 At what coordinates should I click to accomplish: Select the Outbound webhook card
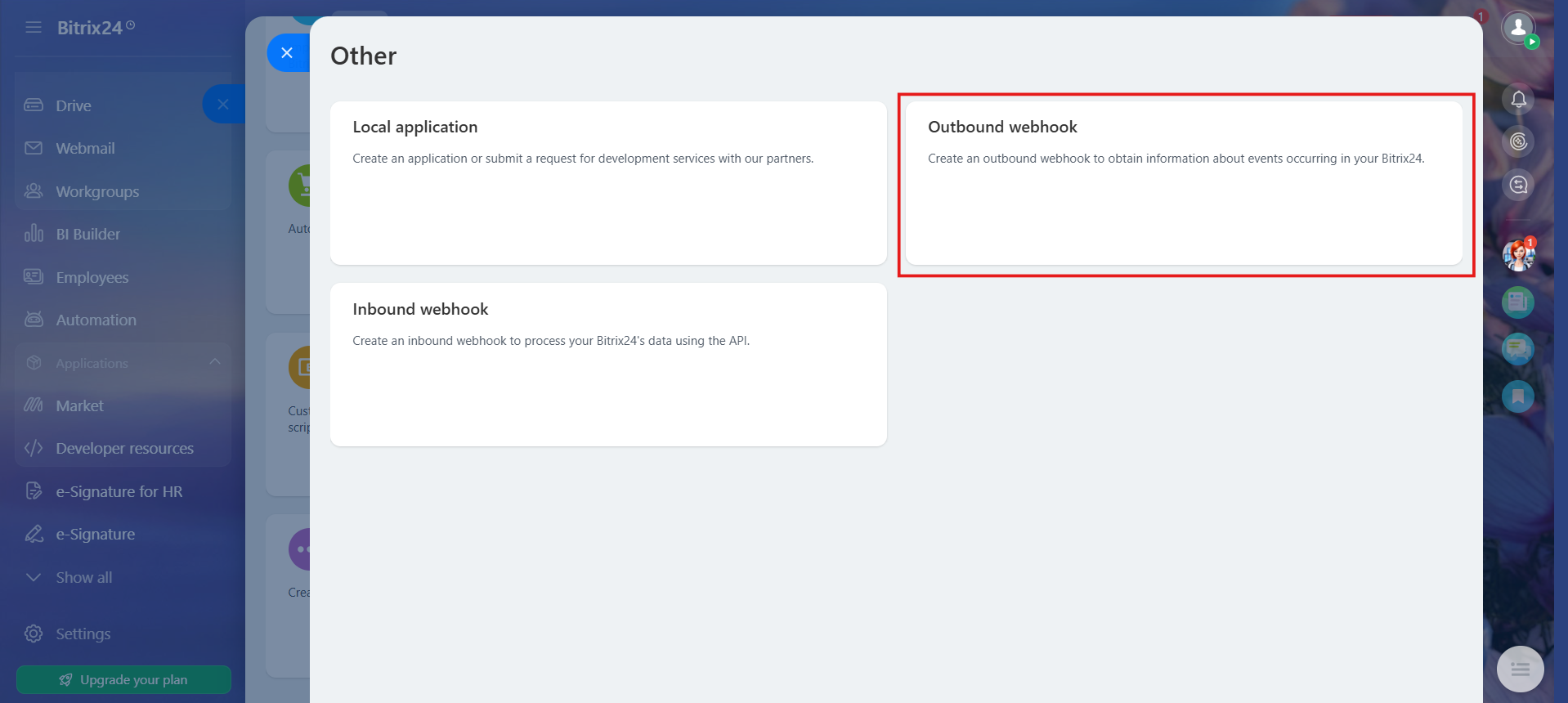coord(1184,183)
